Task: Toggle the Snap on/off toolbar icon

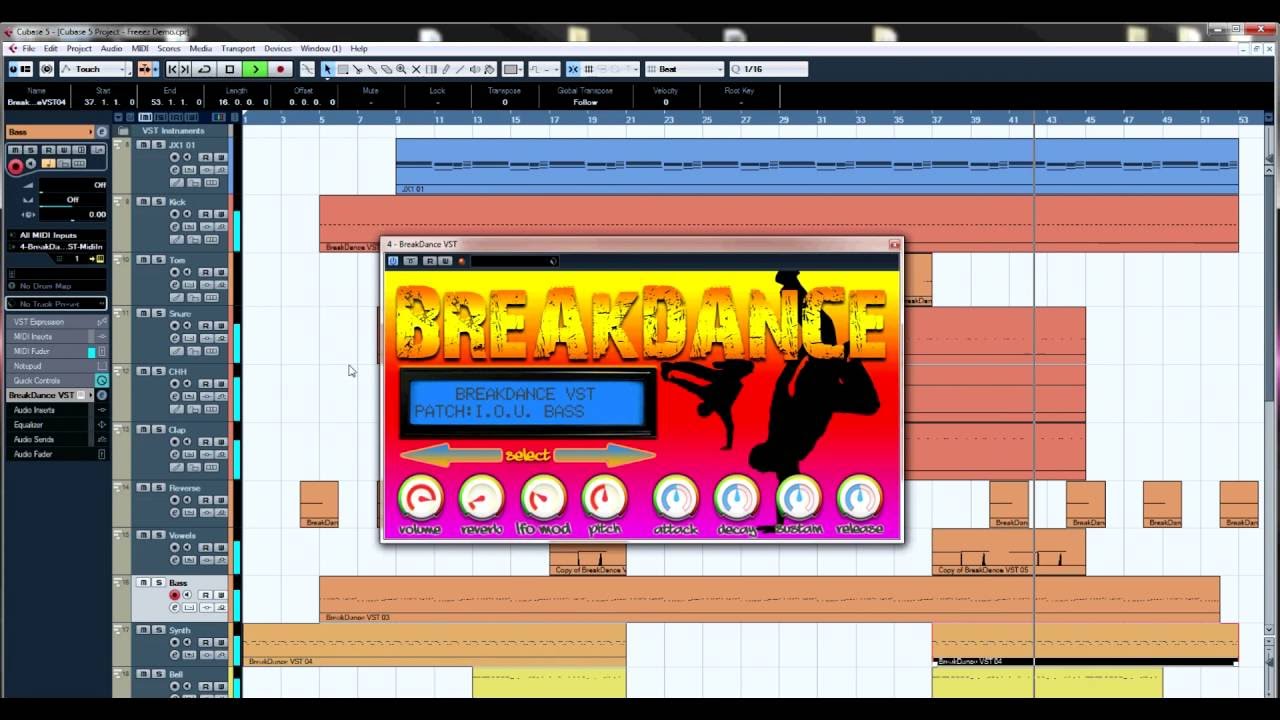Action: [x=573, y=69]
